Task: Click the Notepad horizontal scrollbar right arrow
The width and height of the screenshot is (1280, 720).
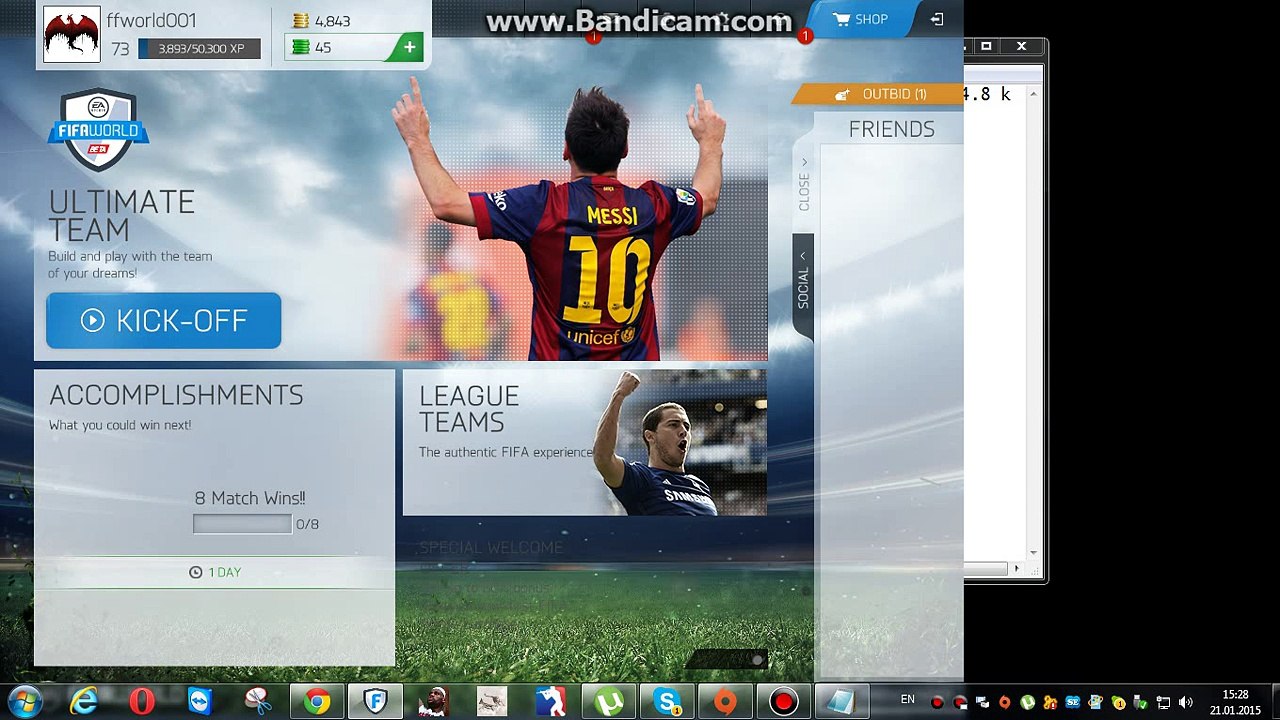Action: click(x=1017, y=569)
